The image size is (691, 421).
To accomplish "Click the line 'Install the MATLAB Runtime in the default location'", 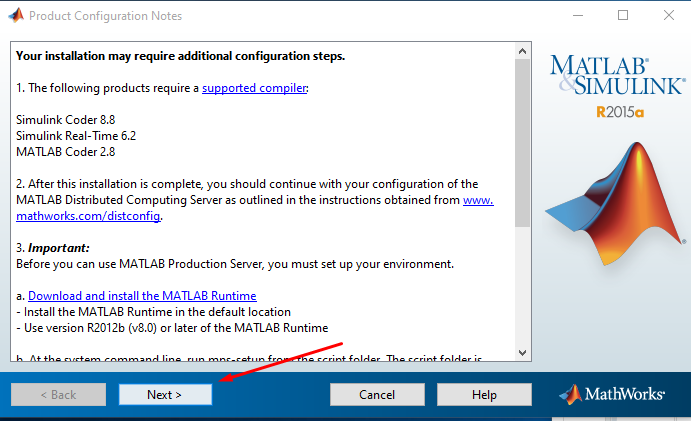I will coord(153,312).
